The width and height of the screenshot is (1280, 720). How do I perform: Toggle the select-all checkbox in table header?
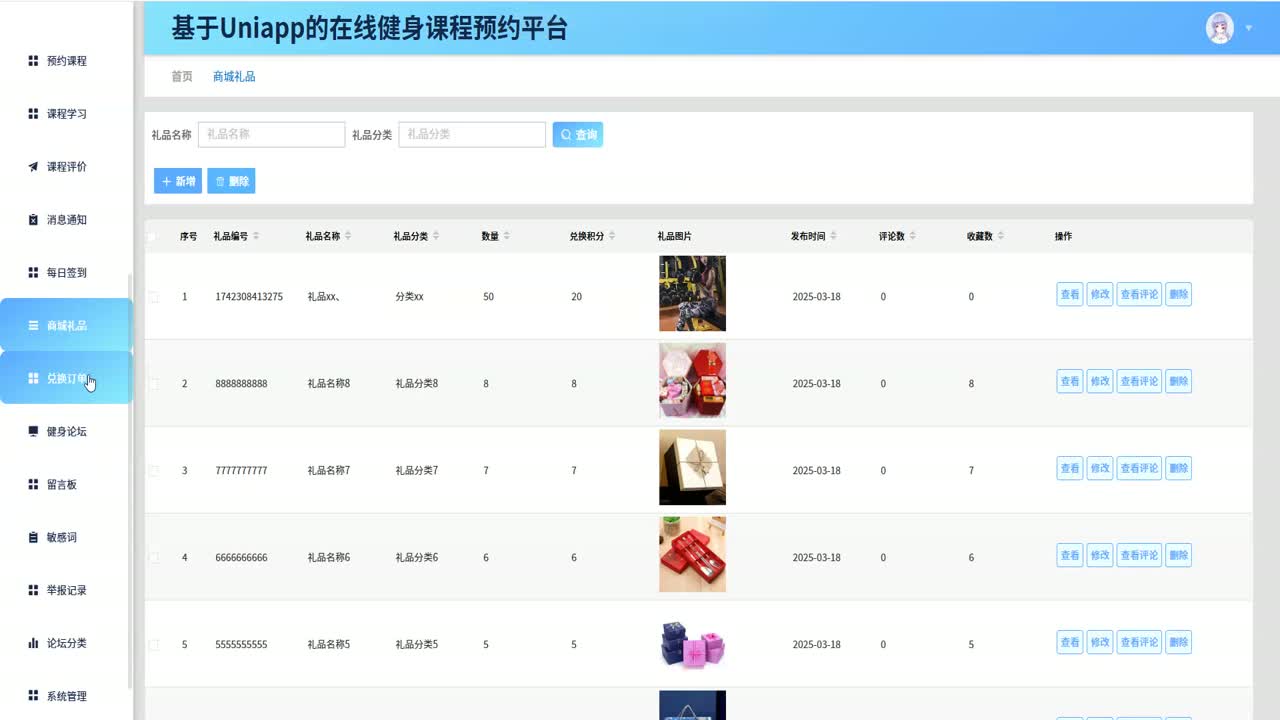151,237
